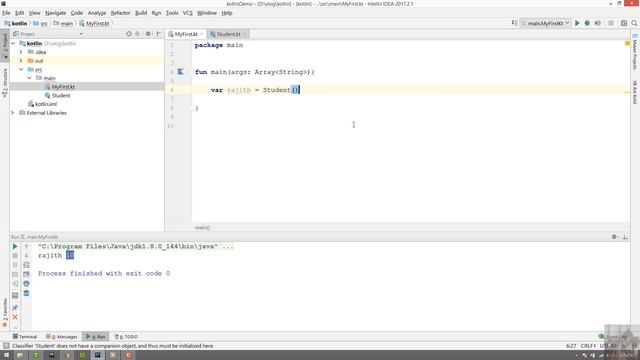
Task: Toggle the Structure side tool window
Action: (x=5, y=82)
